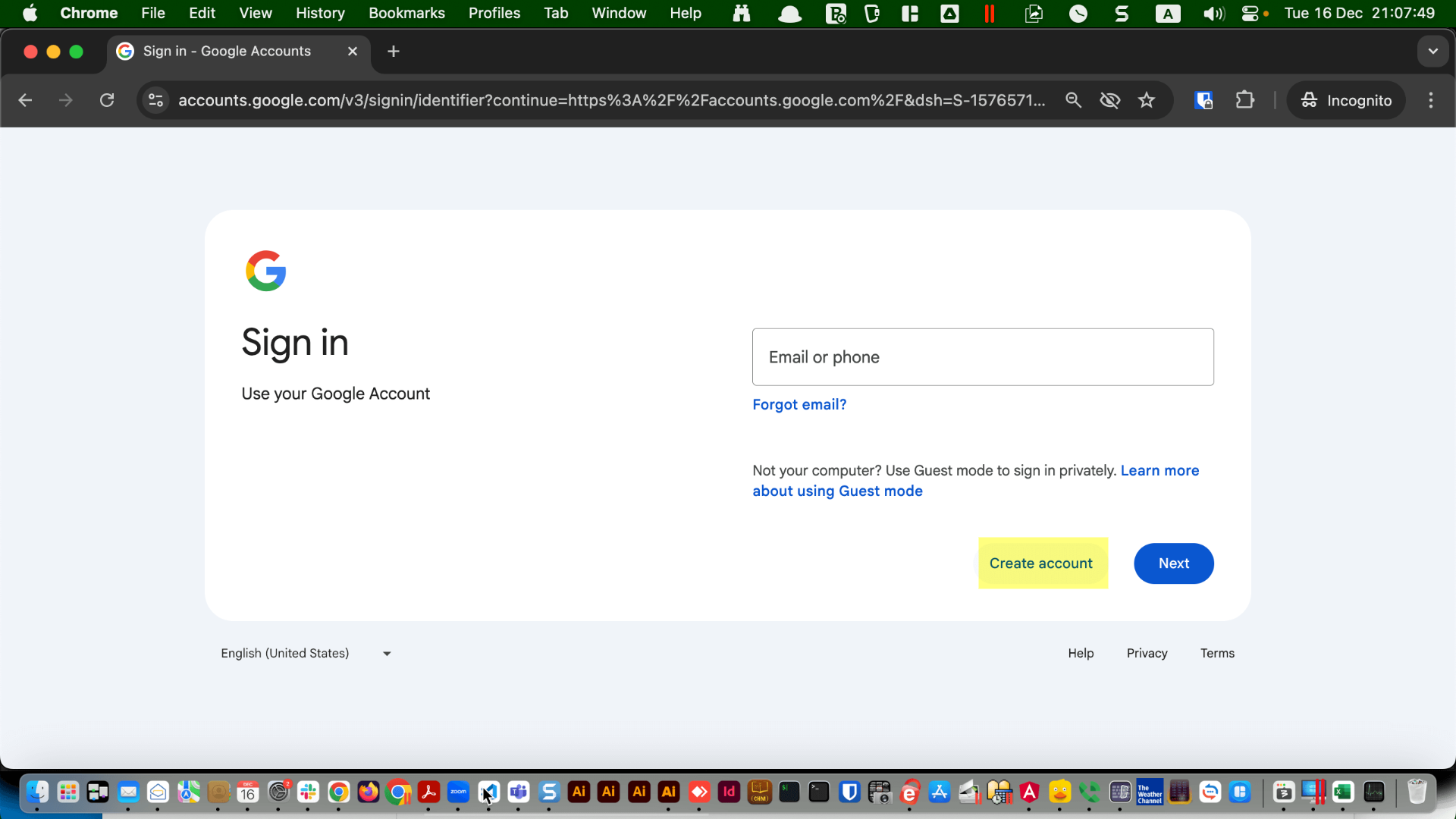
Task: Launch Cyberduck from the dock
Action: pyautogui.click(x=1060, y=792)
